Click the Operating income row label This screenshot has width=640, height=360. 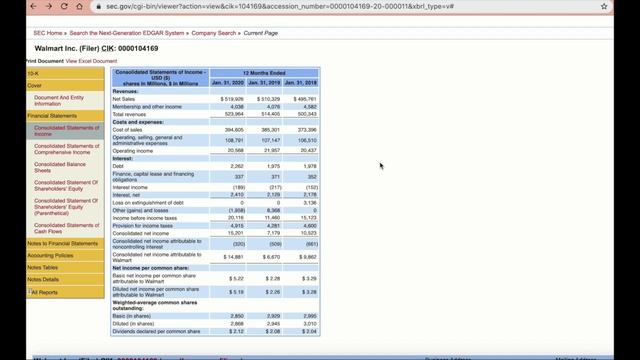tap(133, 151)
